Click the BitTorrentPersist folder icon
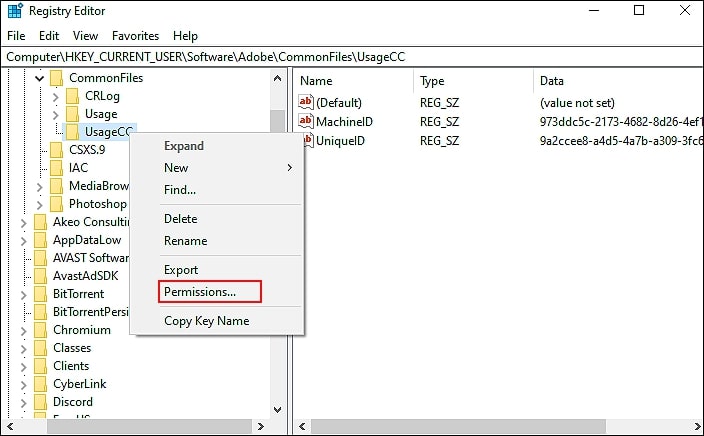 coord(40,312)
